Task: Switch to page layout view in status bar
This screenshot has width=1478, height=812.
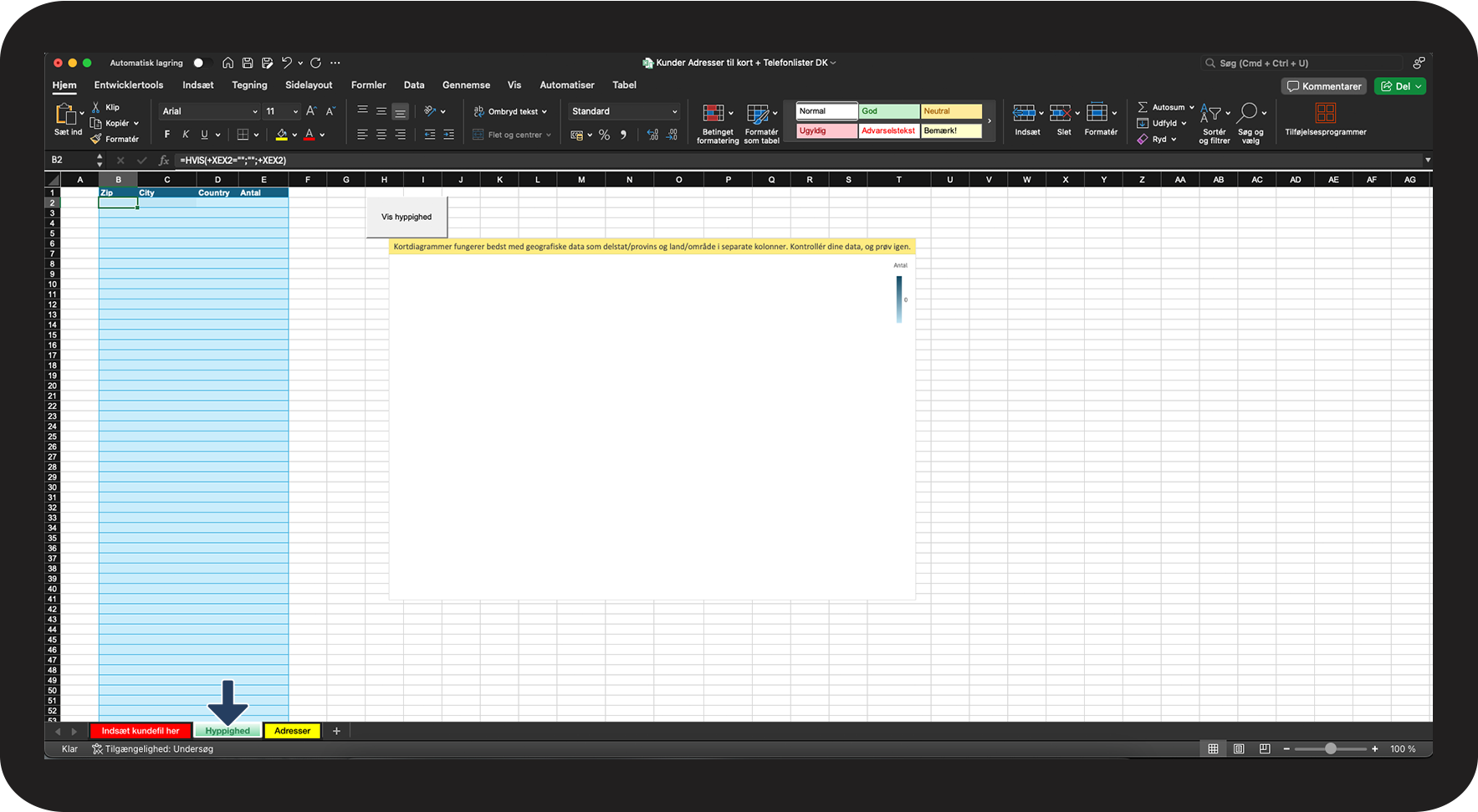Action: 1239,748
